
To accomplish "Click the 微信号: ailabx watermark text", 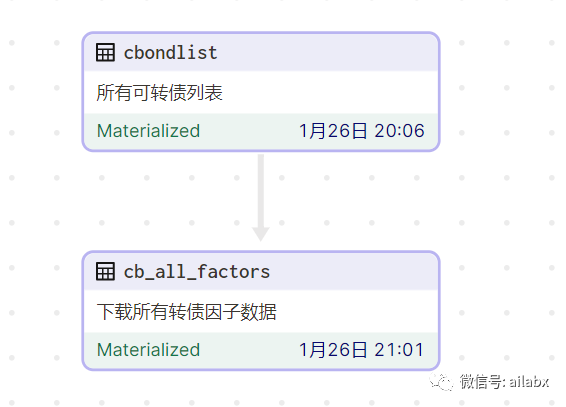I will (504, 382).
